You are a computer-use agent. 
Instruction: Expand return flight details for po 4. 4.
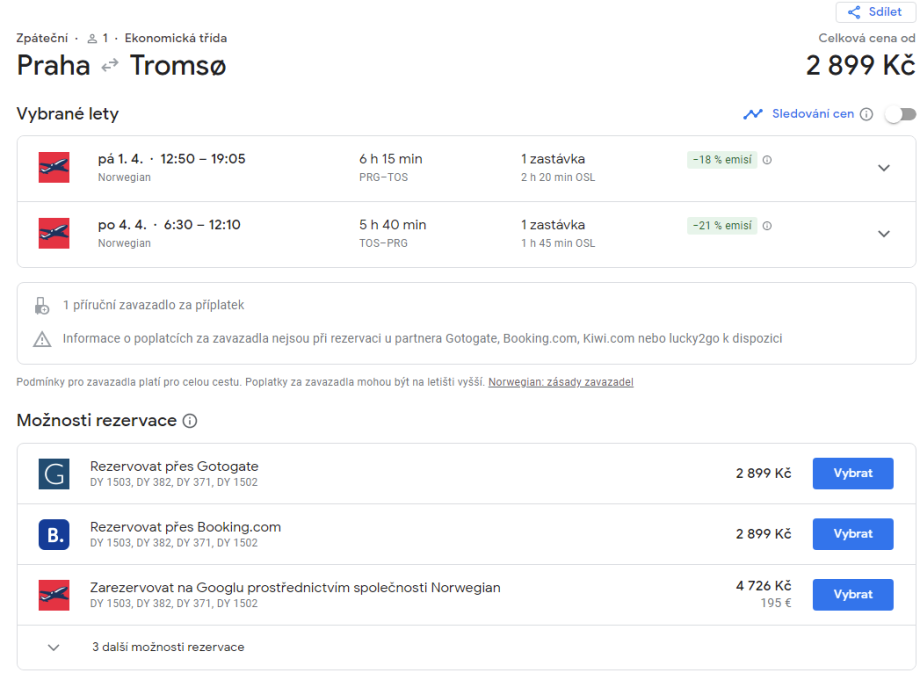point(883,234)
